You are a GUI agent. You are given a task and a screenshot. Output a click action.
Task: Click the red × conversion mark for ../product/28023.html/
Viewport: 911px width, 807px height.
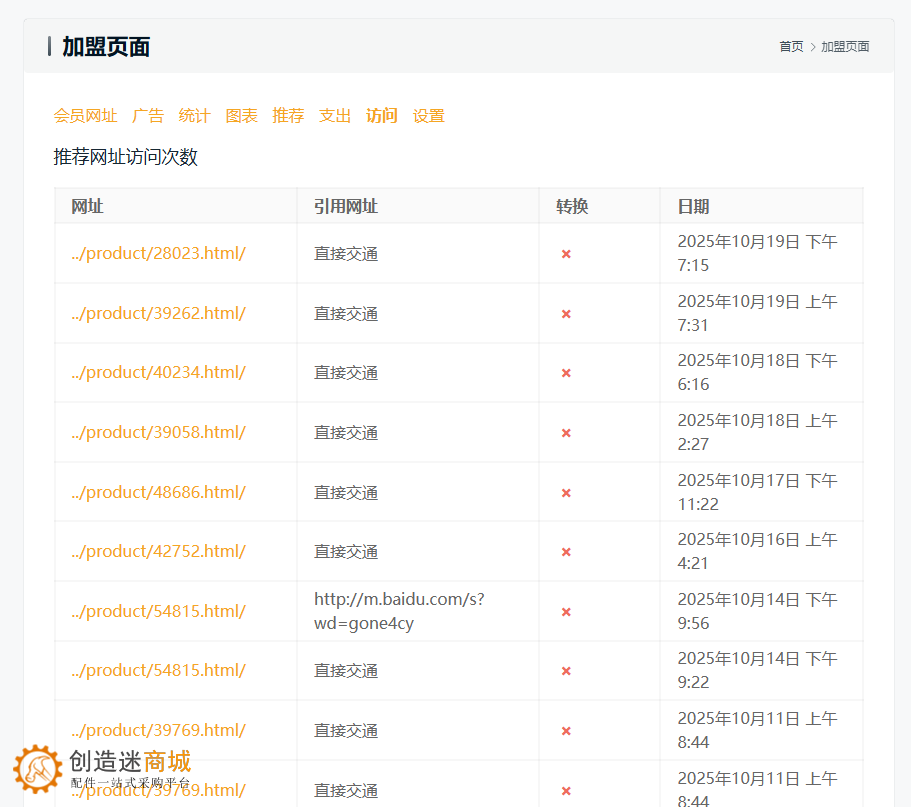566,253
